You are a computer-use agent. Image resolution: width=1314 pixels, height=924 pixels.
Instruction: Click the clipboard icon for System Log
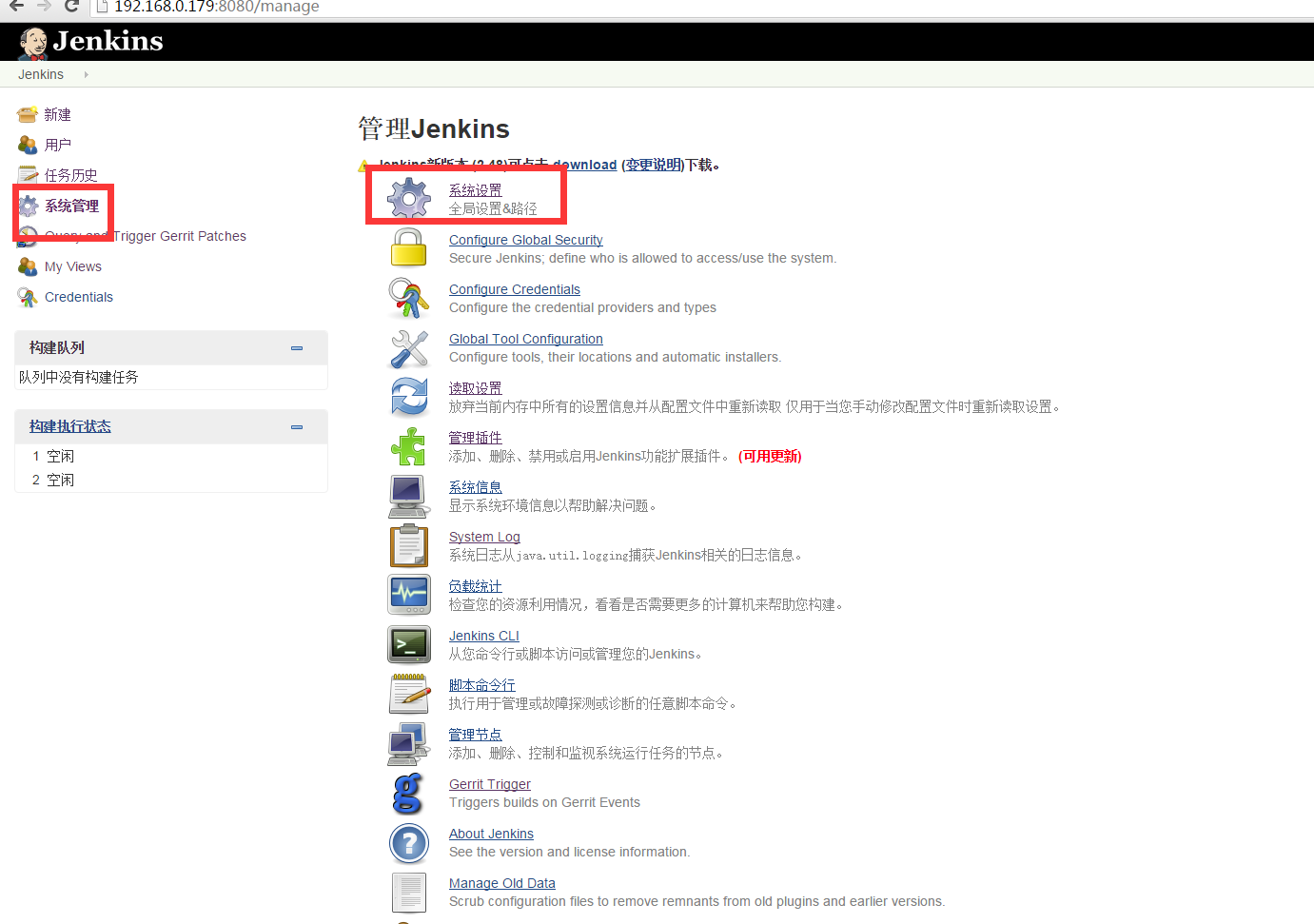(409, 545)
